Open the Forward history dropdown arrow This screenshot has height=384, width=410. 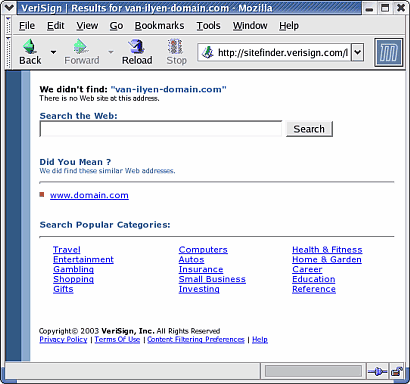111,52
